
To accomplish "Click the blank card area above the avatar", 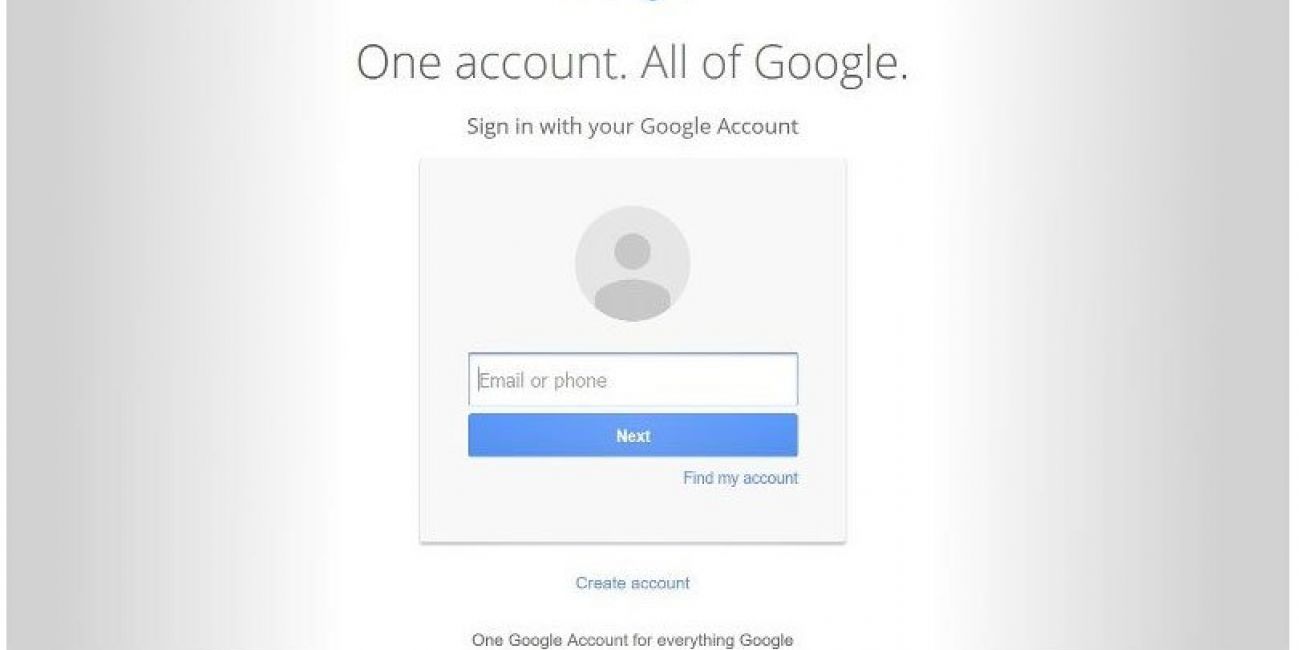I will (633, 181).
